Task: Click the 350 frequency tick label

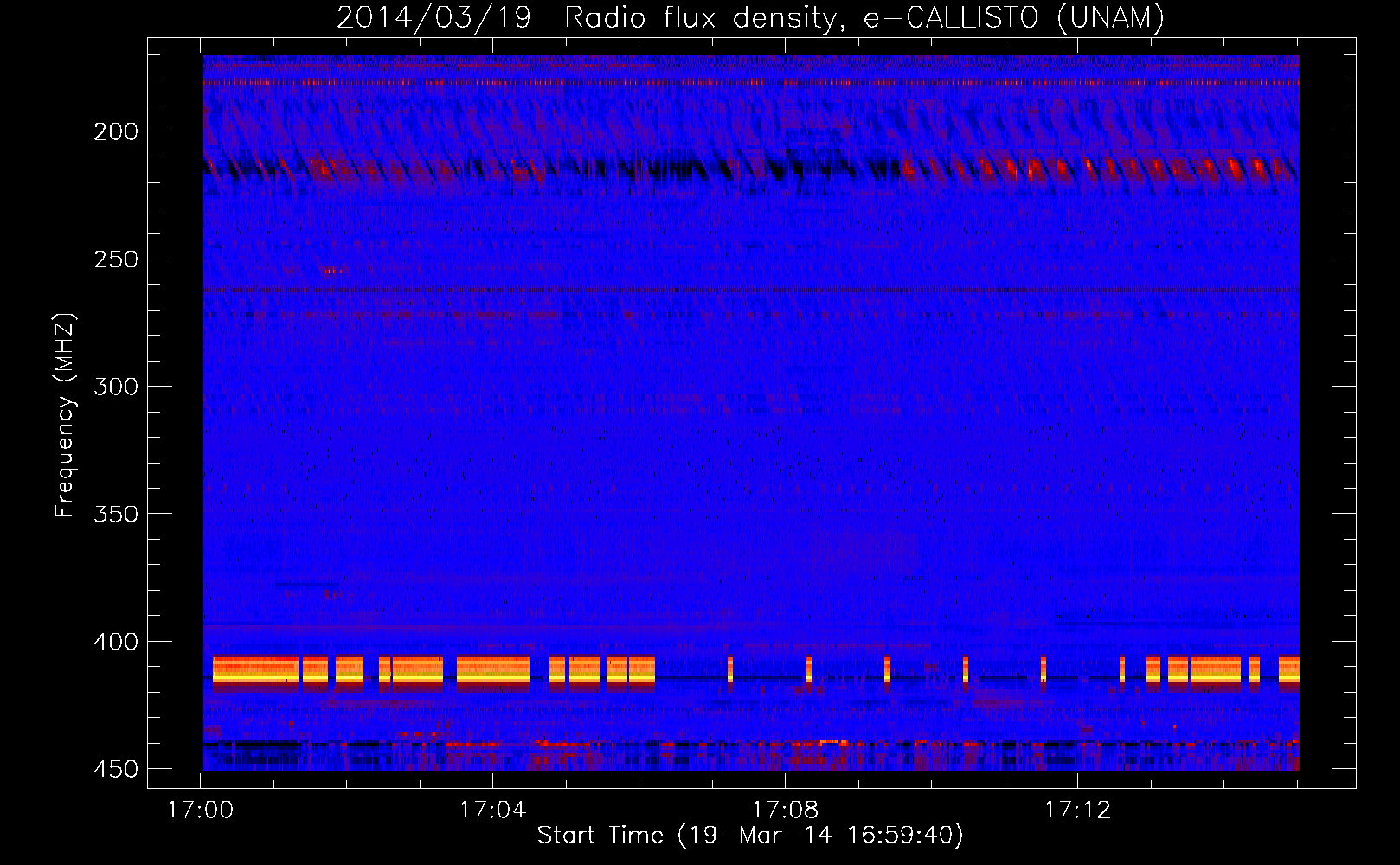Action: click(116, 514)
